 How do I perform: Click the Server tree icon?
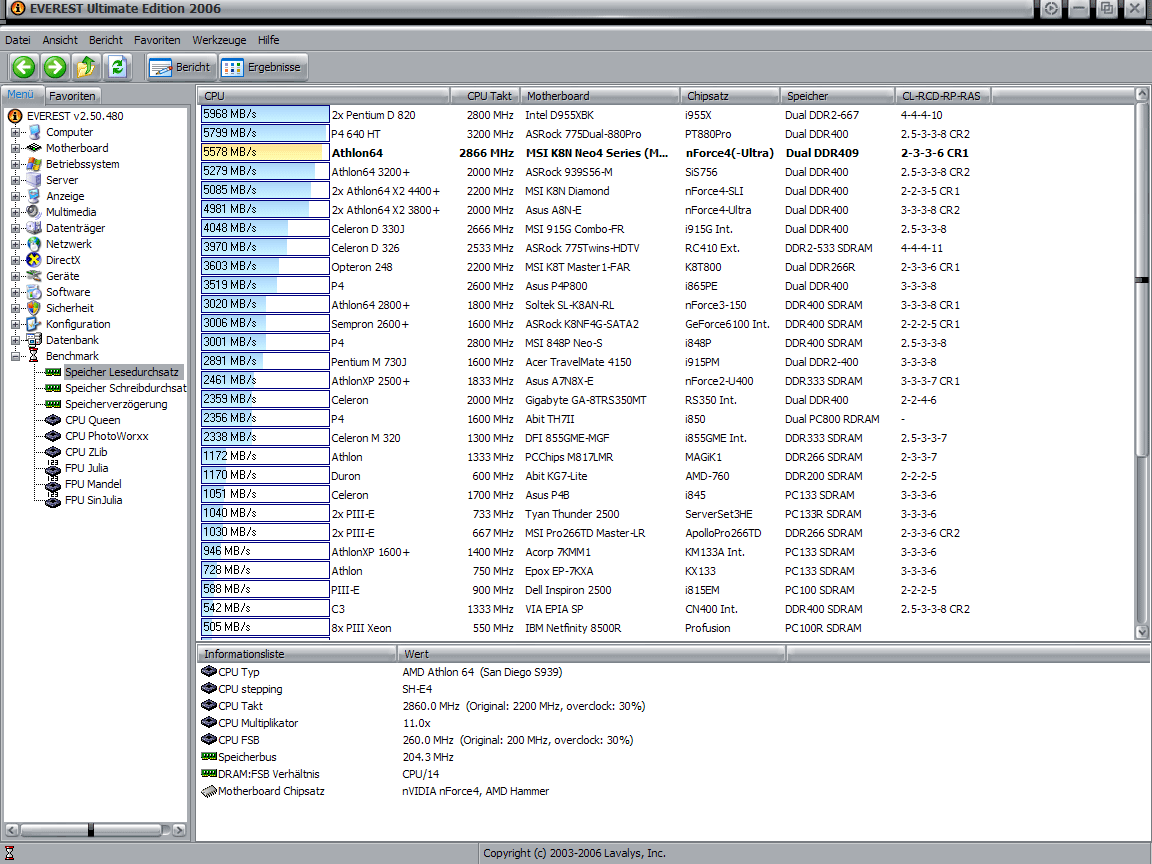pyautogui.click(x=34, y=180)
